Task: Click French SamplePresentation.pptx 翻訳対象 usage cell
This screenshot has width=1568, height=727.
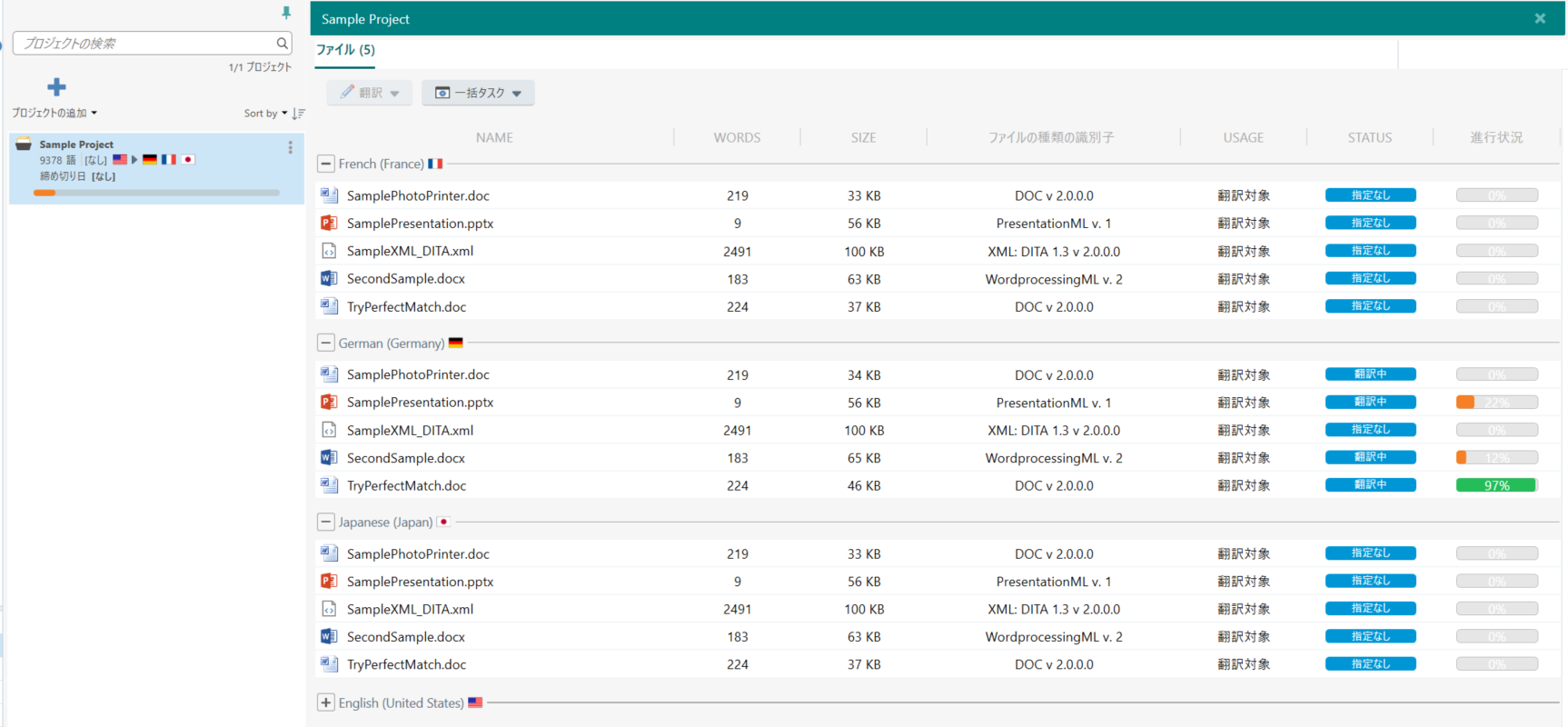Action: coord(1244,223)
